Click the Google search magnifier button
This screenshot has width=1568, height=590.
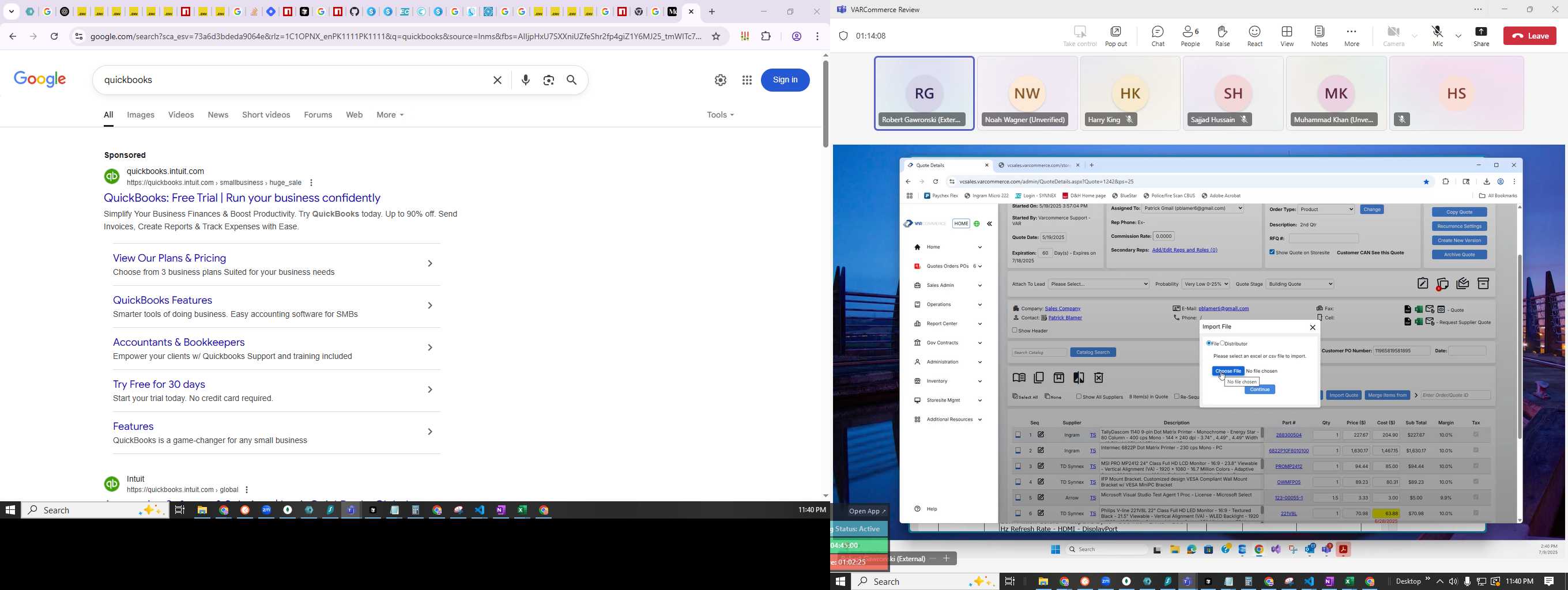click(x=571, y=80)
